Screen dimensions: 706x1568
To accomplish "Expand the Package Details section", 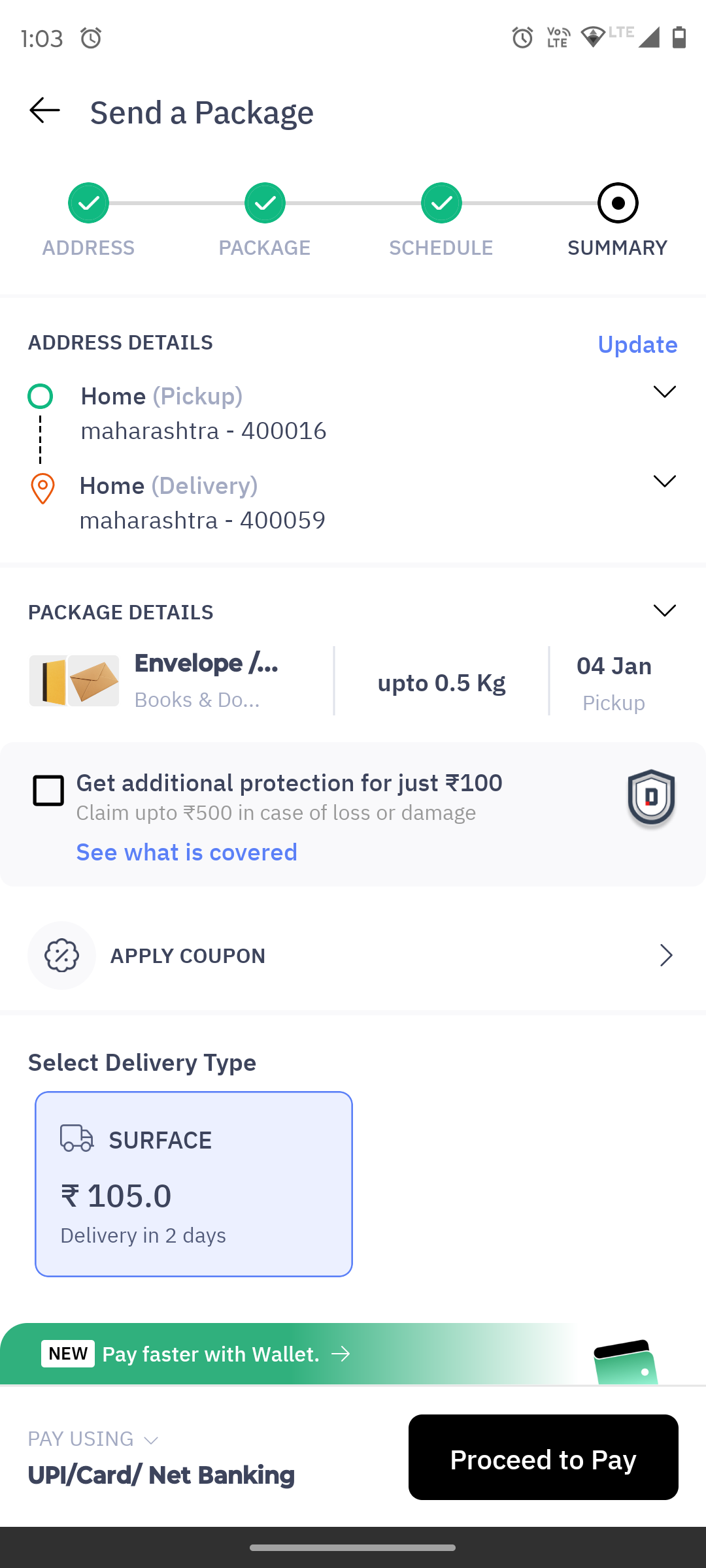I will tap(664, 611).
